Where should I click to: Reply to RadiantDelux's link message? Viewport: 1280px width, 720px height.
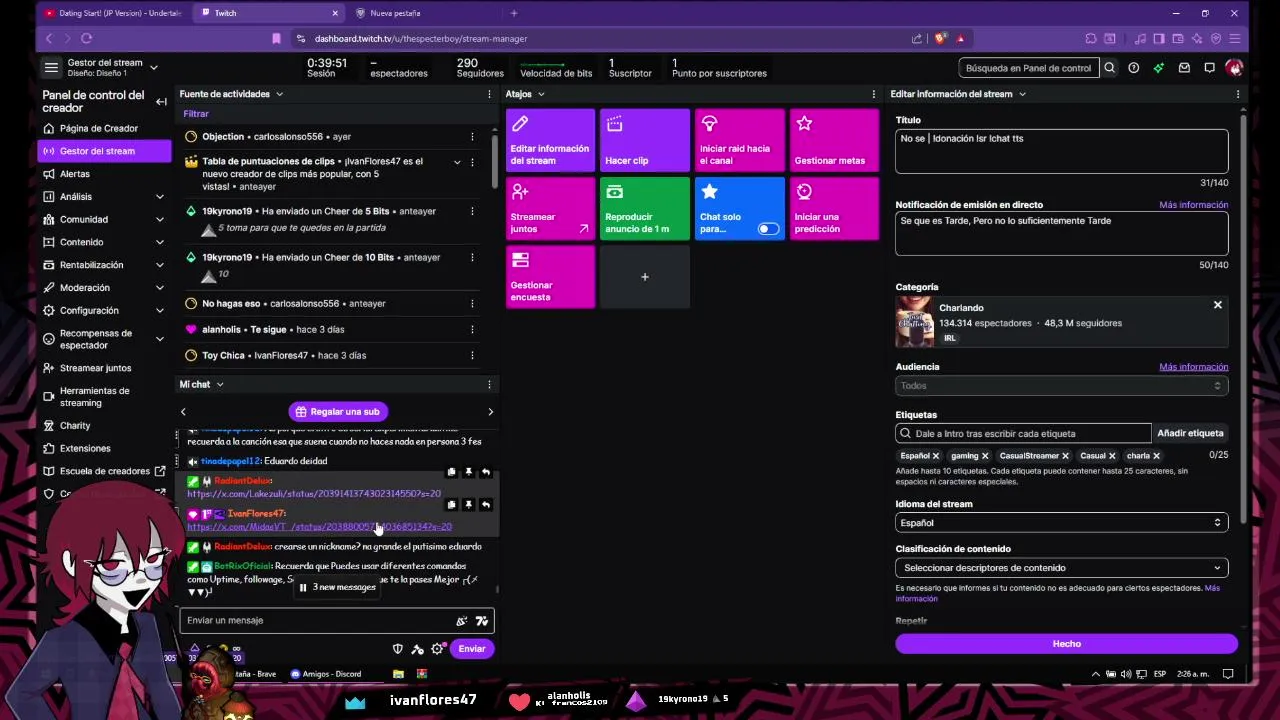point(485,472)
